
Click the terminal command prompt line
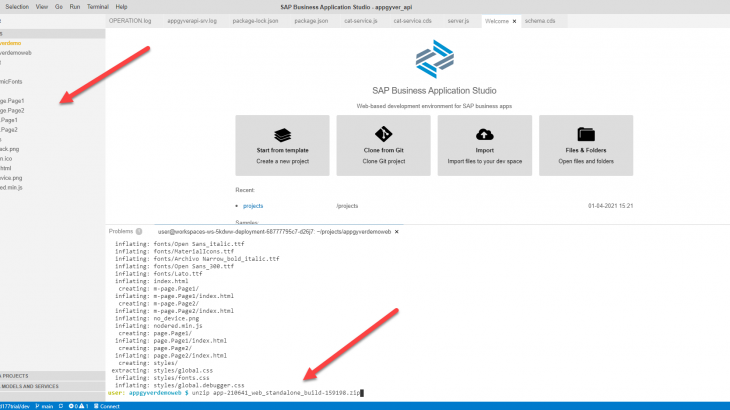tap(236, 393)
